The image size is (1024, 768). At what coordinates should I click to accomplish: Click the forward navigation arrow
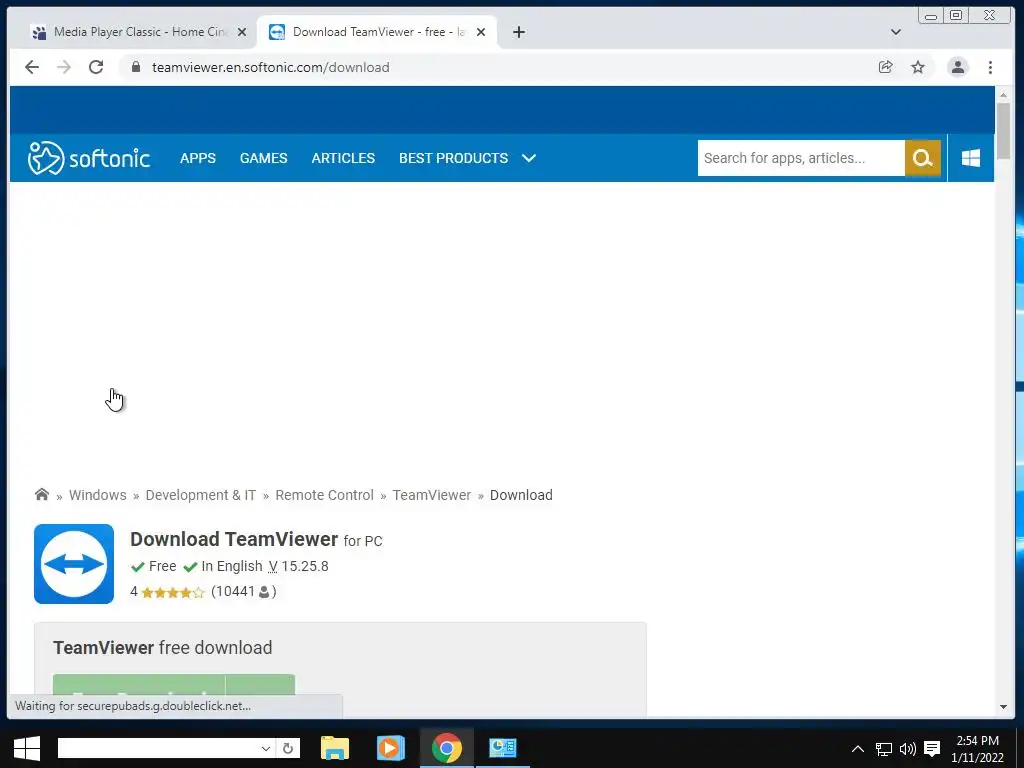(x=63, y=67)
